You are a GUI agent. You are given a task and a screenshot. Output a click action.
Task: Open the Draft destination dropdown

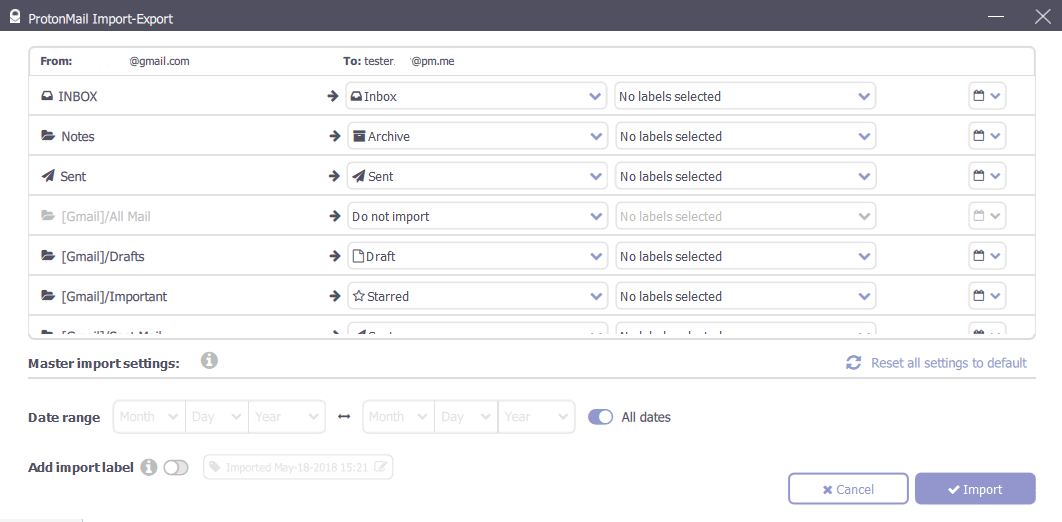[477, 256]
